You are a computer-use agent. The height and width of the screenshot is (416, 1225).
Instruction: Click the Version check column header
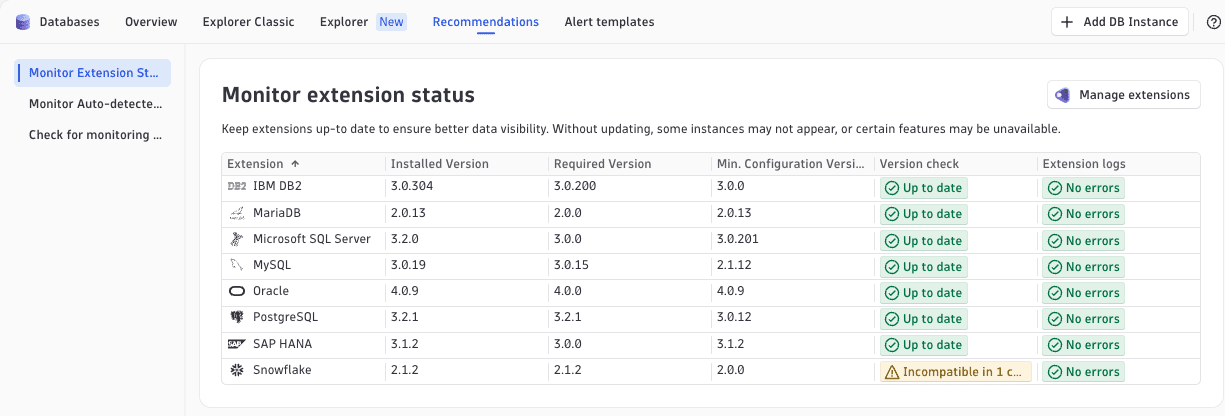pos(955,164)
